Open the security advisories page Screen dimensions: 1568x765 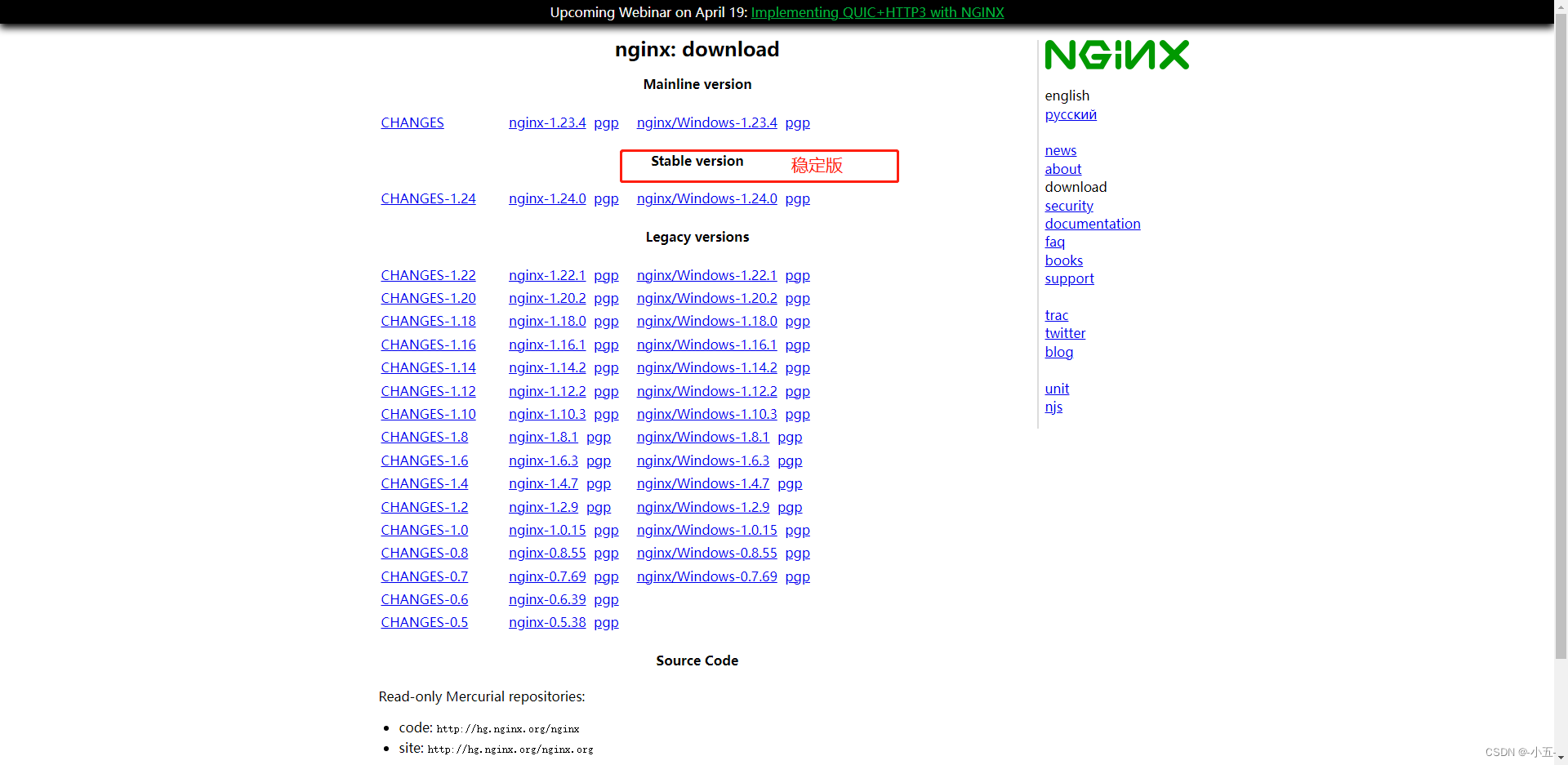(1068, 206)
